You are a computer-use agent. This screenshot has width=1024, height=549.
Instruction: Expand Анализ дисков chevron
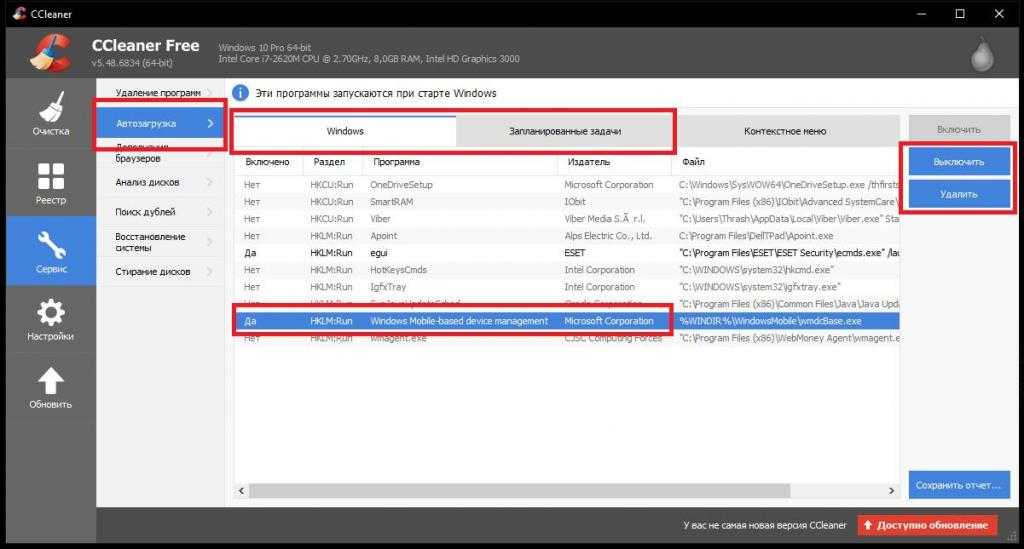pyautogui.click(x=210, y=182)
